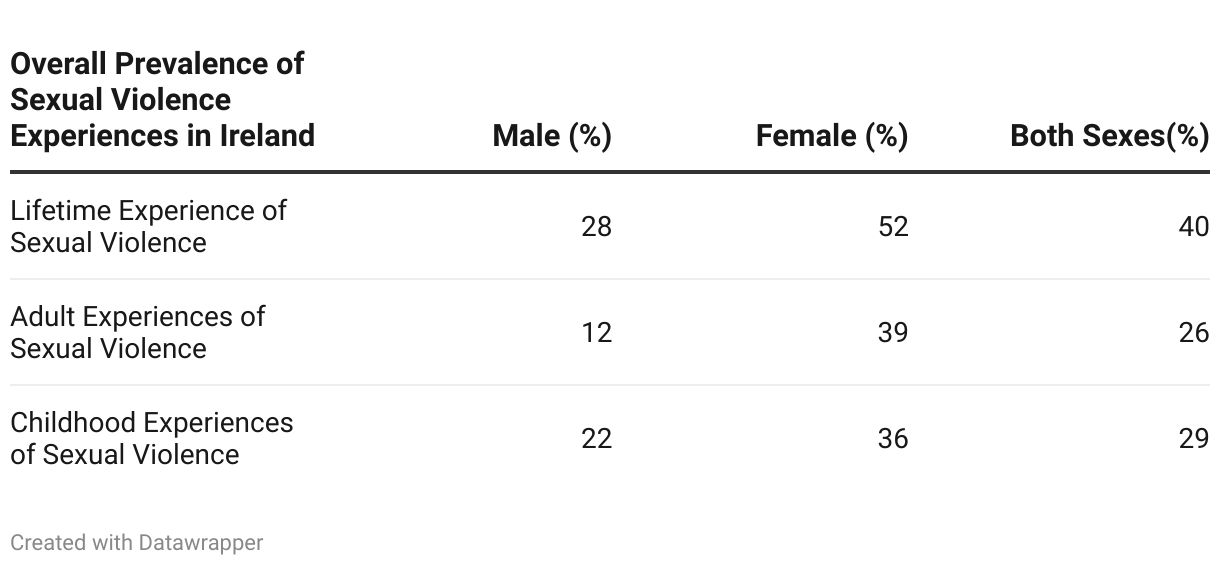Click the both sexes adult value 26
The width and height of the screenshot is (1220, 566).
(x=1194, y=332)
